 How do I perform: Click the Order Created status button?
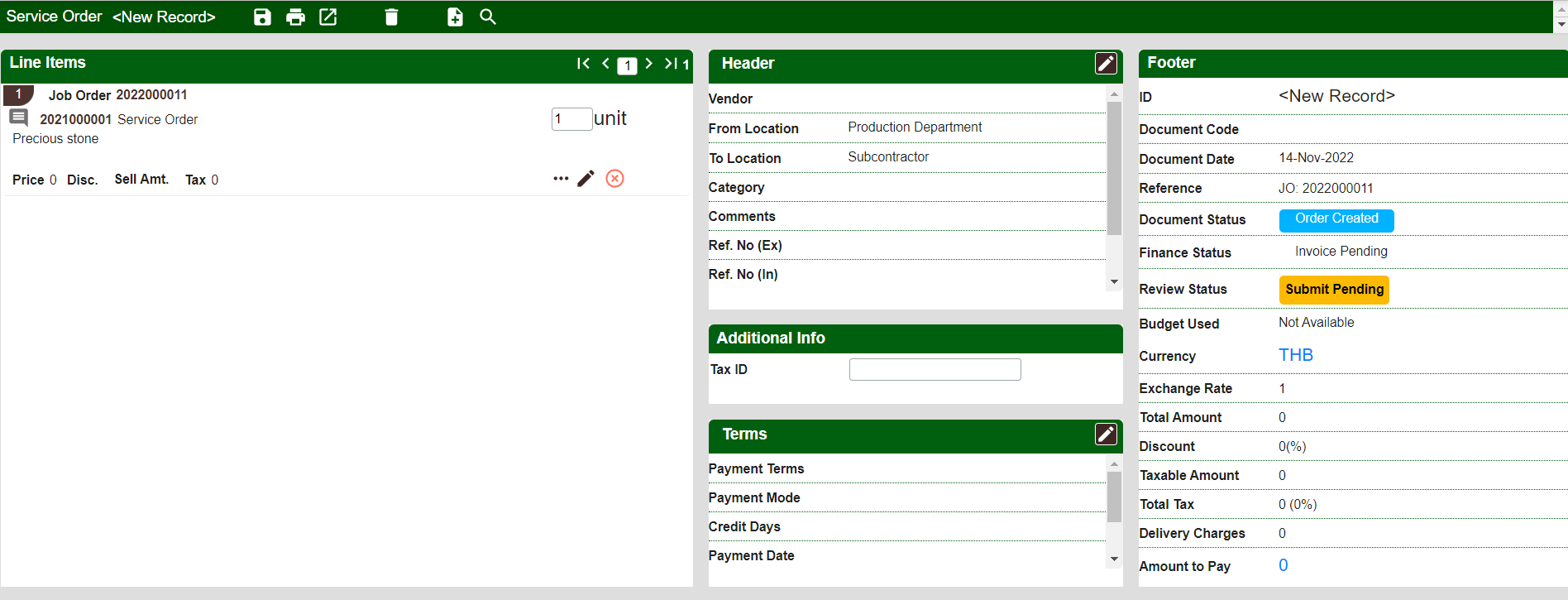click(1336, 220)
